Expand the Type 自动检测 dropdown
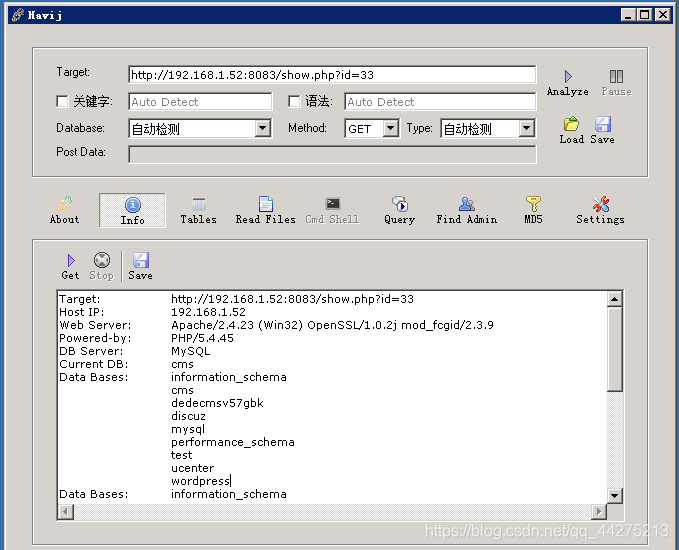 point(527,128)
